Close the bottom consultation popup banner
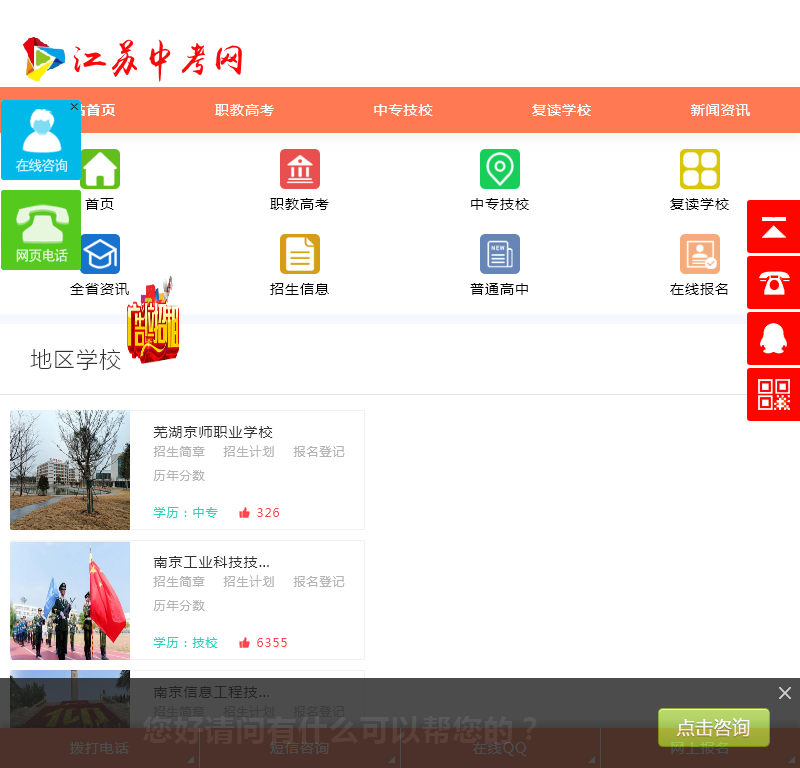This screenshot has width=800, height=768. [785, 693]
